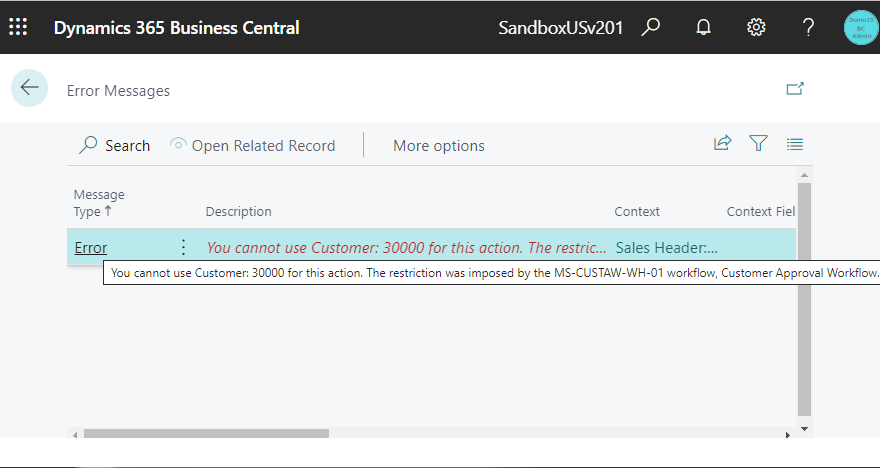Click Open Related Record action
The height and width of the screenshot is (468, 880).
click(x=253, y=145)
